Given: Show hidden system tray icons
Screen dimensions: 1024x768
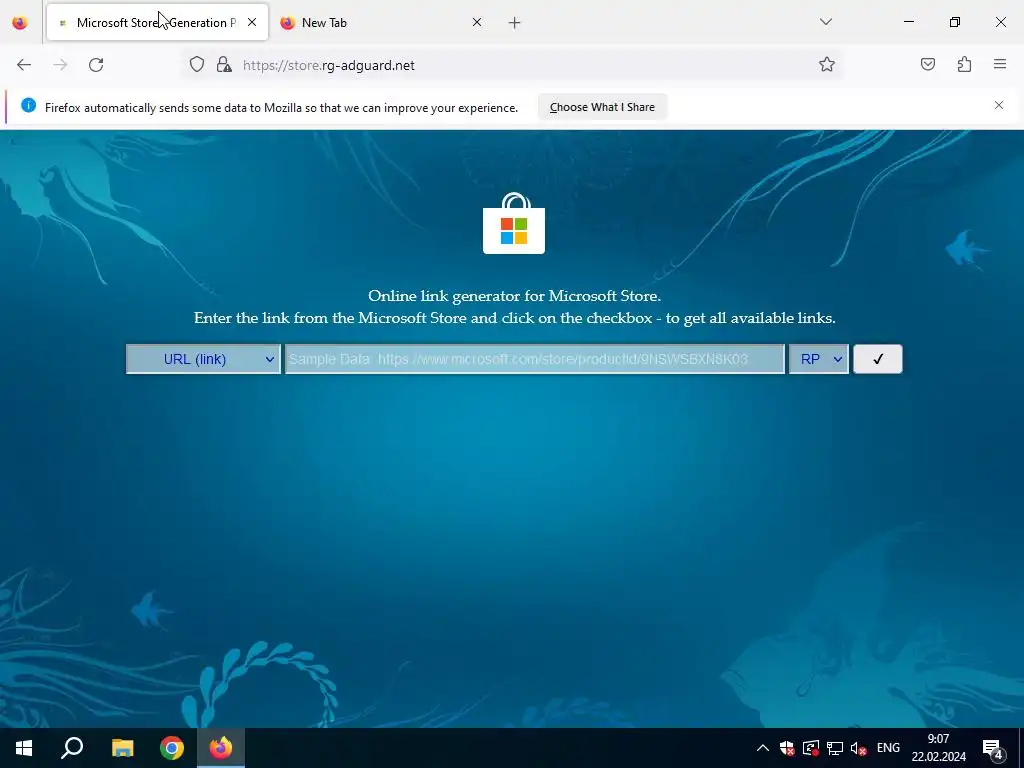Looking at the screenshot, I should coord(762,748).
